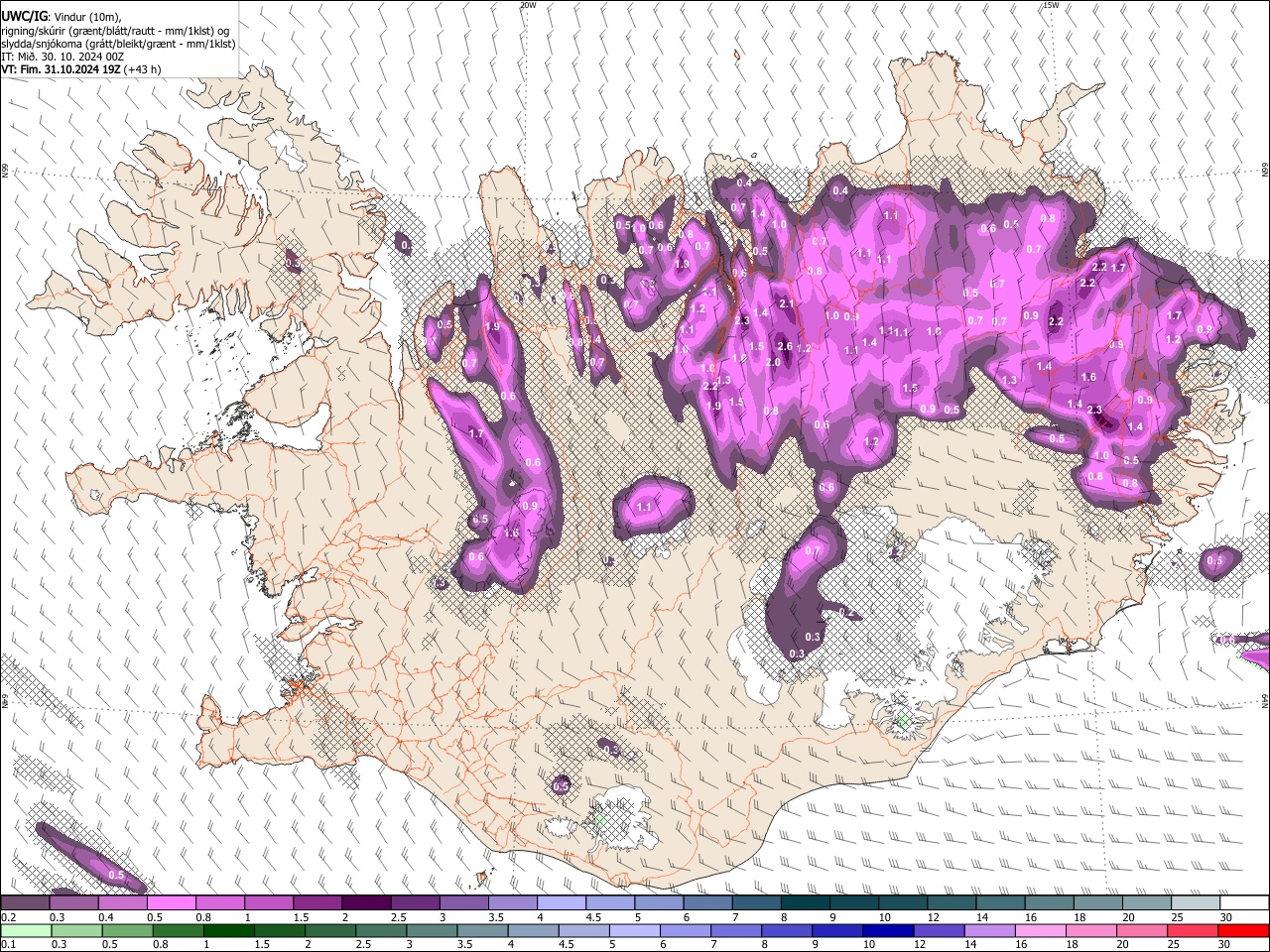Viewport: 1270px width, 952px height.
Task: Select the pale green 0.1 swatch, lower legend
Action: tap(26, 930)
